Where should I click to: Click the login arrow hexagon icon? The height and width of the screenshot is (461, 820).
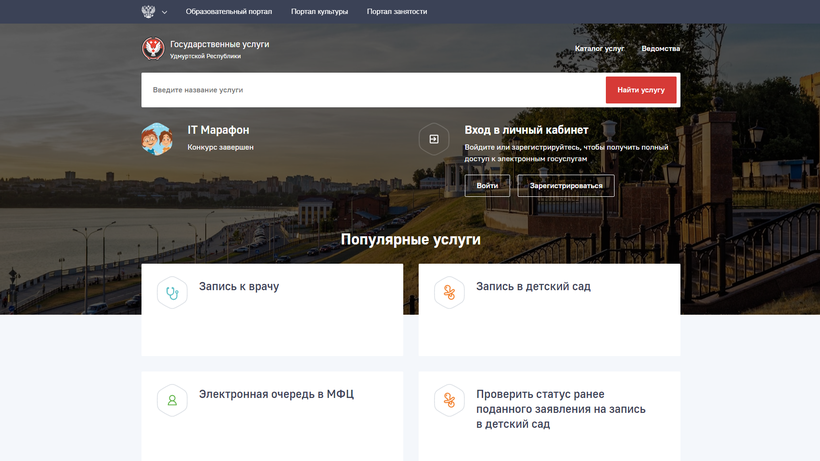point(434,139)
